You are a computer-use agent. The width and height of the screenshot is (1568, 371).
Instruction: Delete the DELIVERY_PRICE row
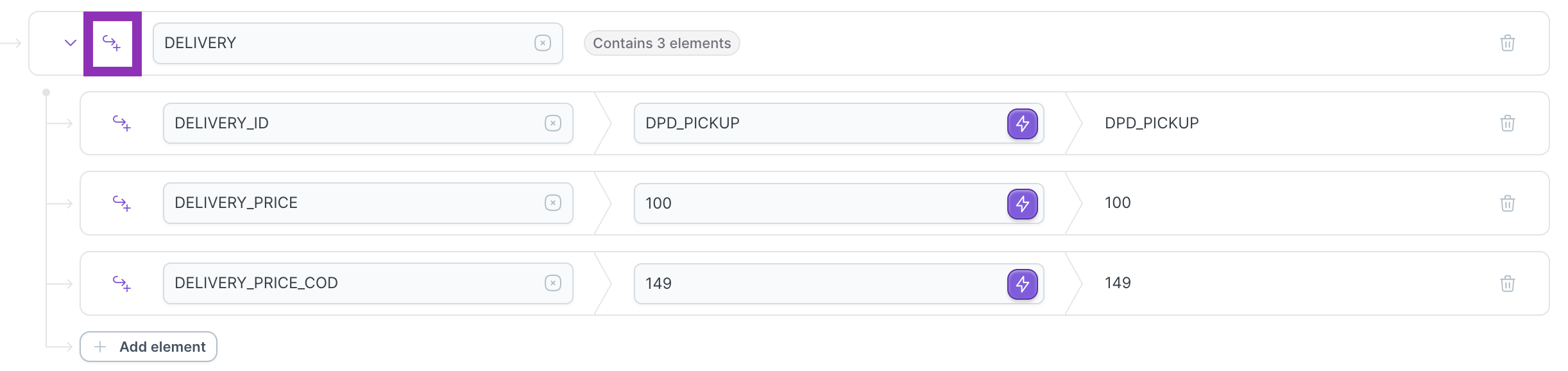point(1508,203)
